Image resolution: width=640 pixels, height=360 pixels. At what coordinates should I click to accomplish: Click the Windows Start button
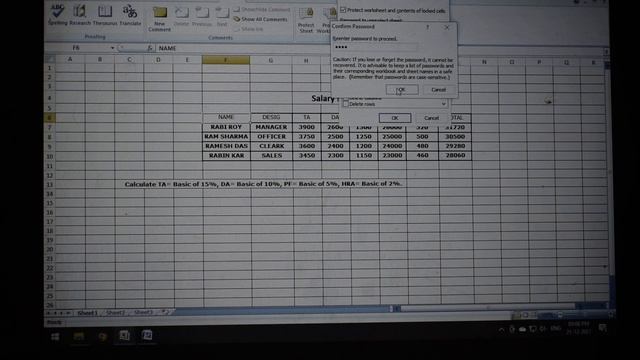click(x=55, y=336)
